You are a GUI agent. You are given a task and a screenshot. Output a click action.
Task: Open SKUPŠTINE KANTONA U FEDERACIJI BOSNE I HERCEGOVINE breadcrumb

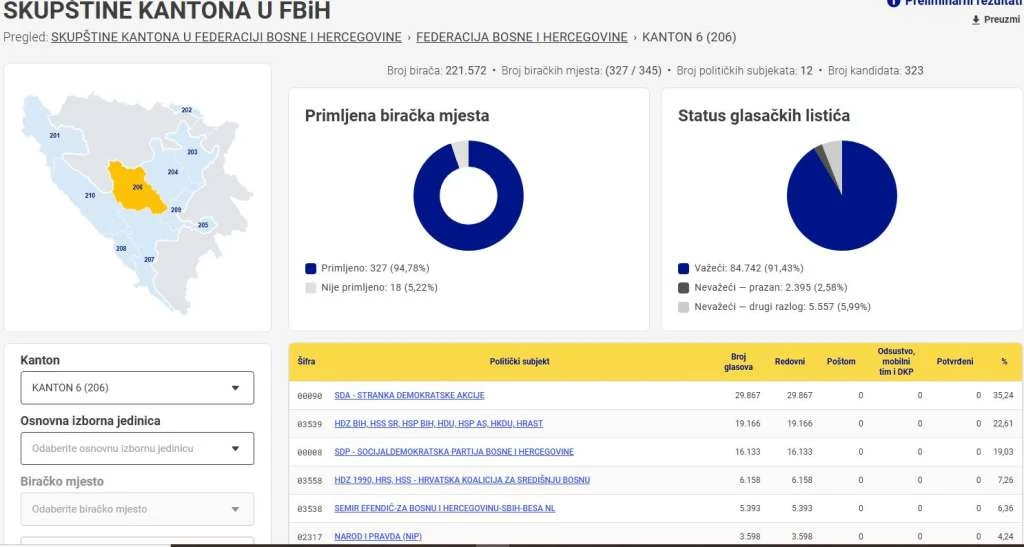tap(226, 37)
